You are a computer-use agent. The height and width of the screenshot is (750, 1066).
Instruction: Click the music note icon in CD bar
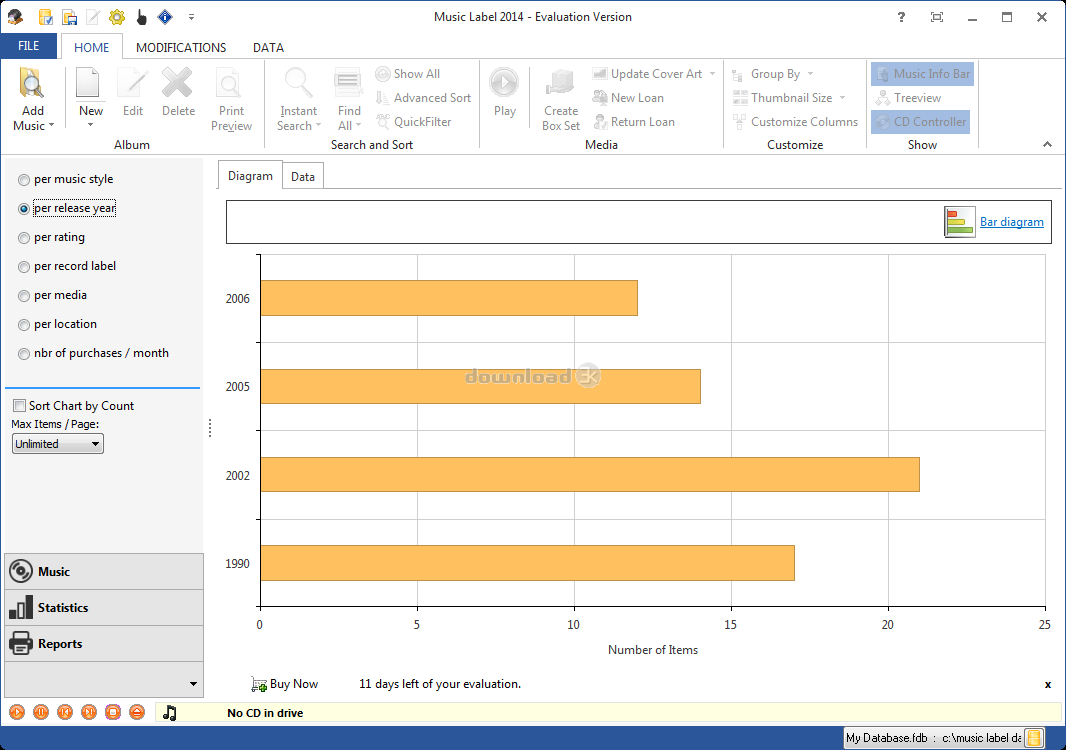(170, 713)
